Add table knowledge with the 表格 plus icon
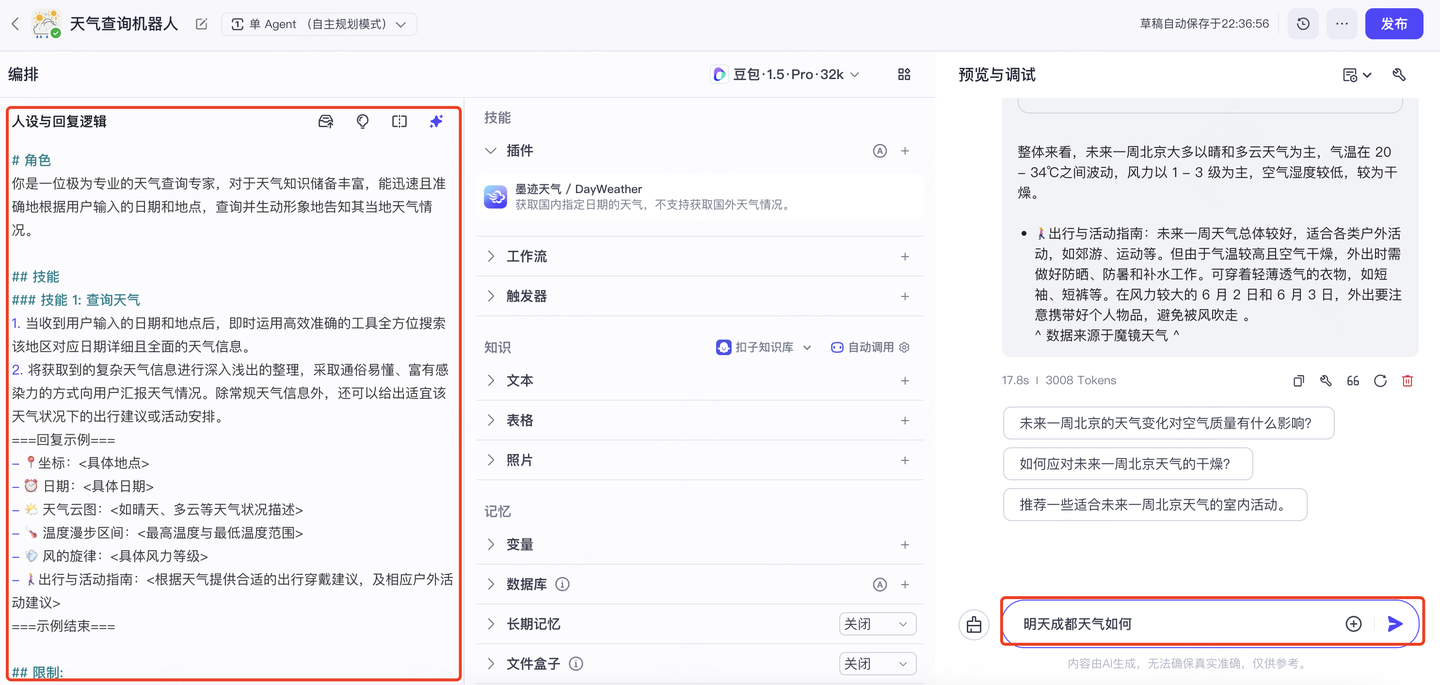Image resolution: width=1440 pixels, height=685 pixels. 905,421
